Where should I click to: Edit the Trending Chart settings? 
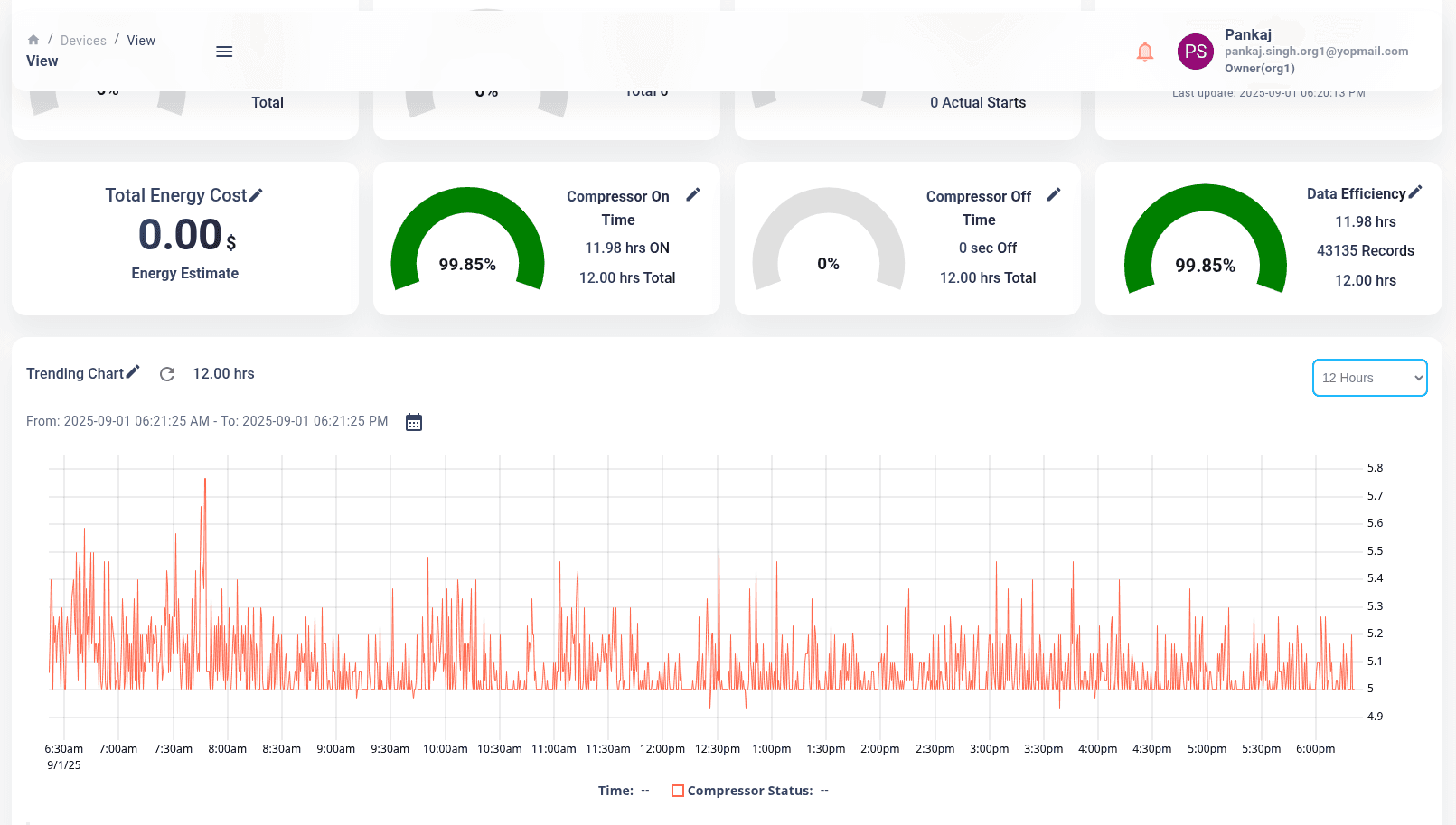pos(133,371)
